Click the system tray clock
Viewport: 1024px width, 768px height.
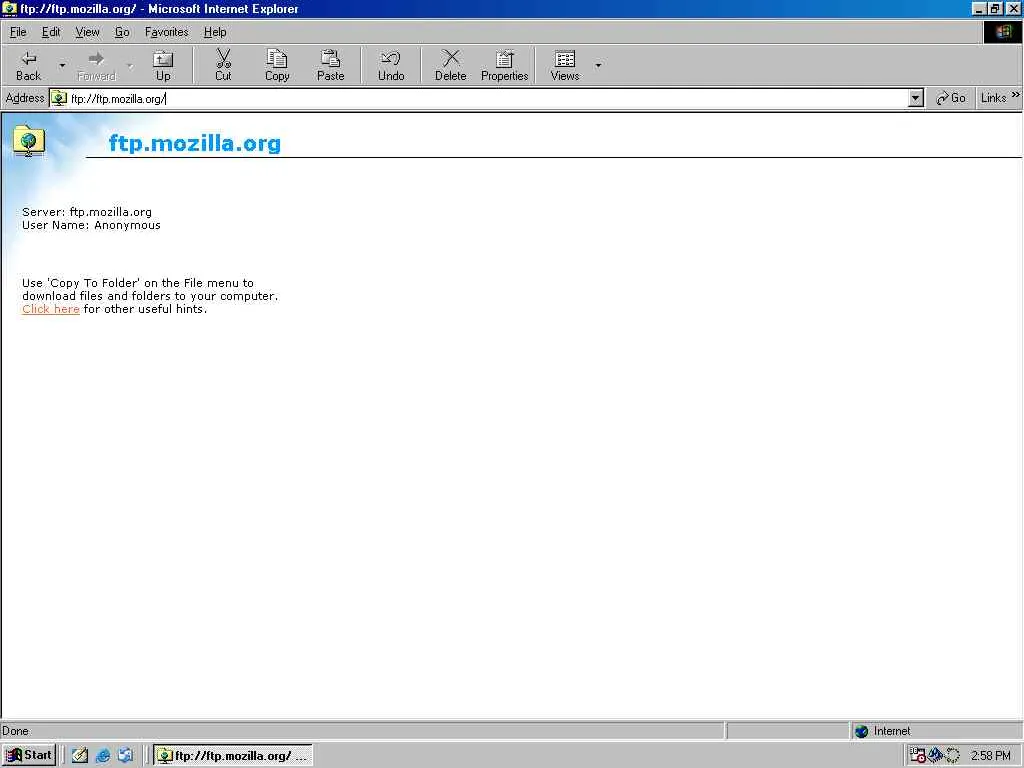click(990, 756)
